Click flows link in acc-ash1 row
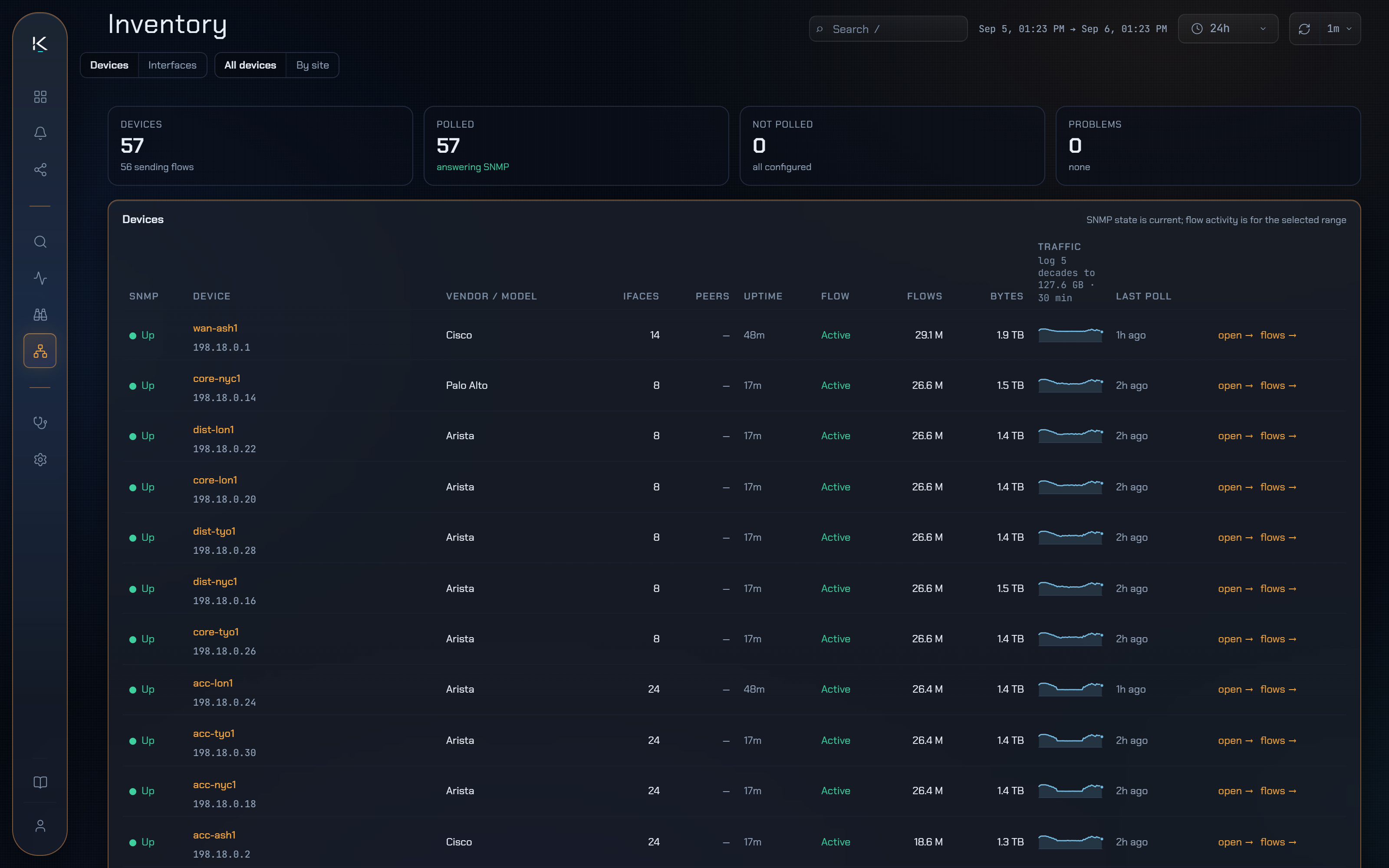1389x868 pixels. pyautogui.click(x=1278, y=842)
